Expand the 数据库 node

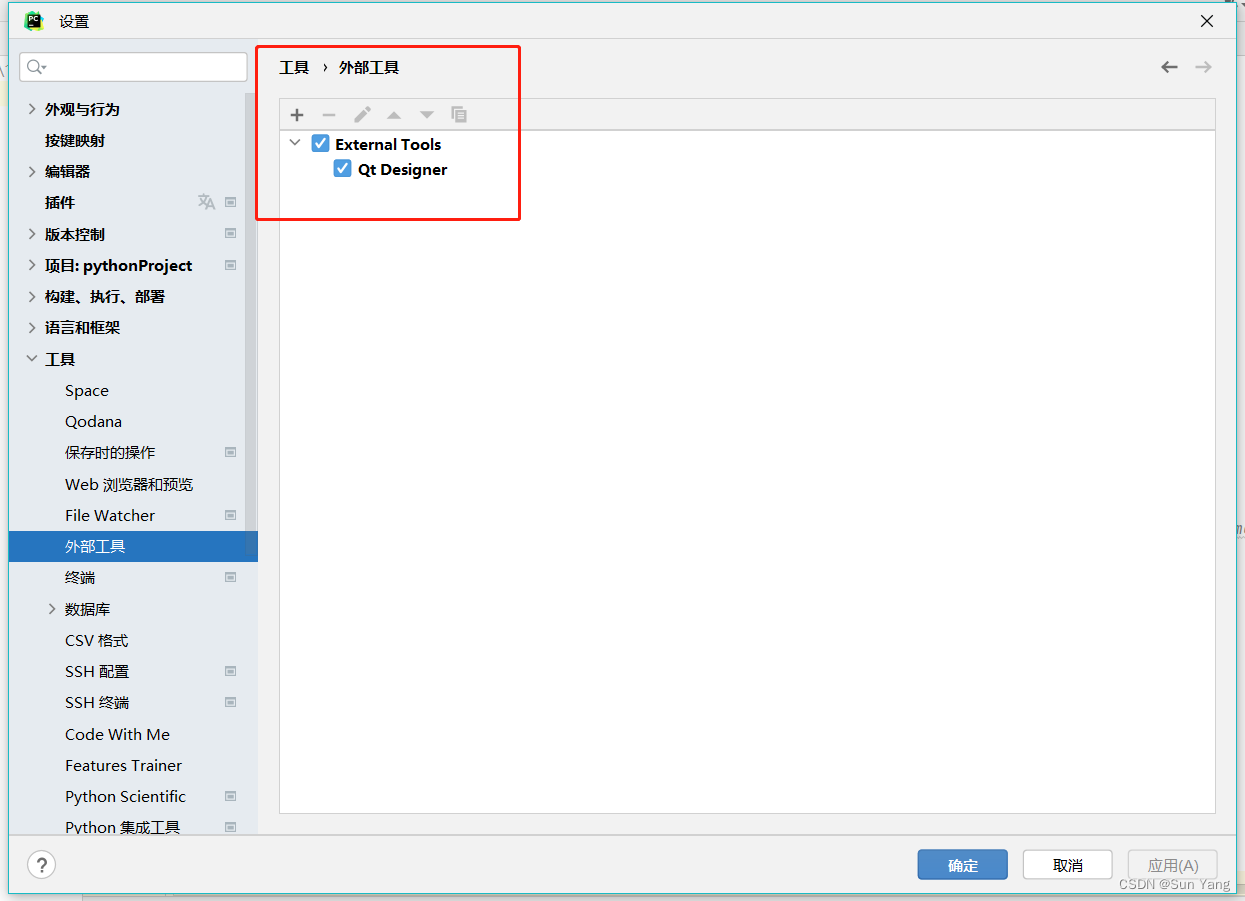tap(52, 609)
